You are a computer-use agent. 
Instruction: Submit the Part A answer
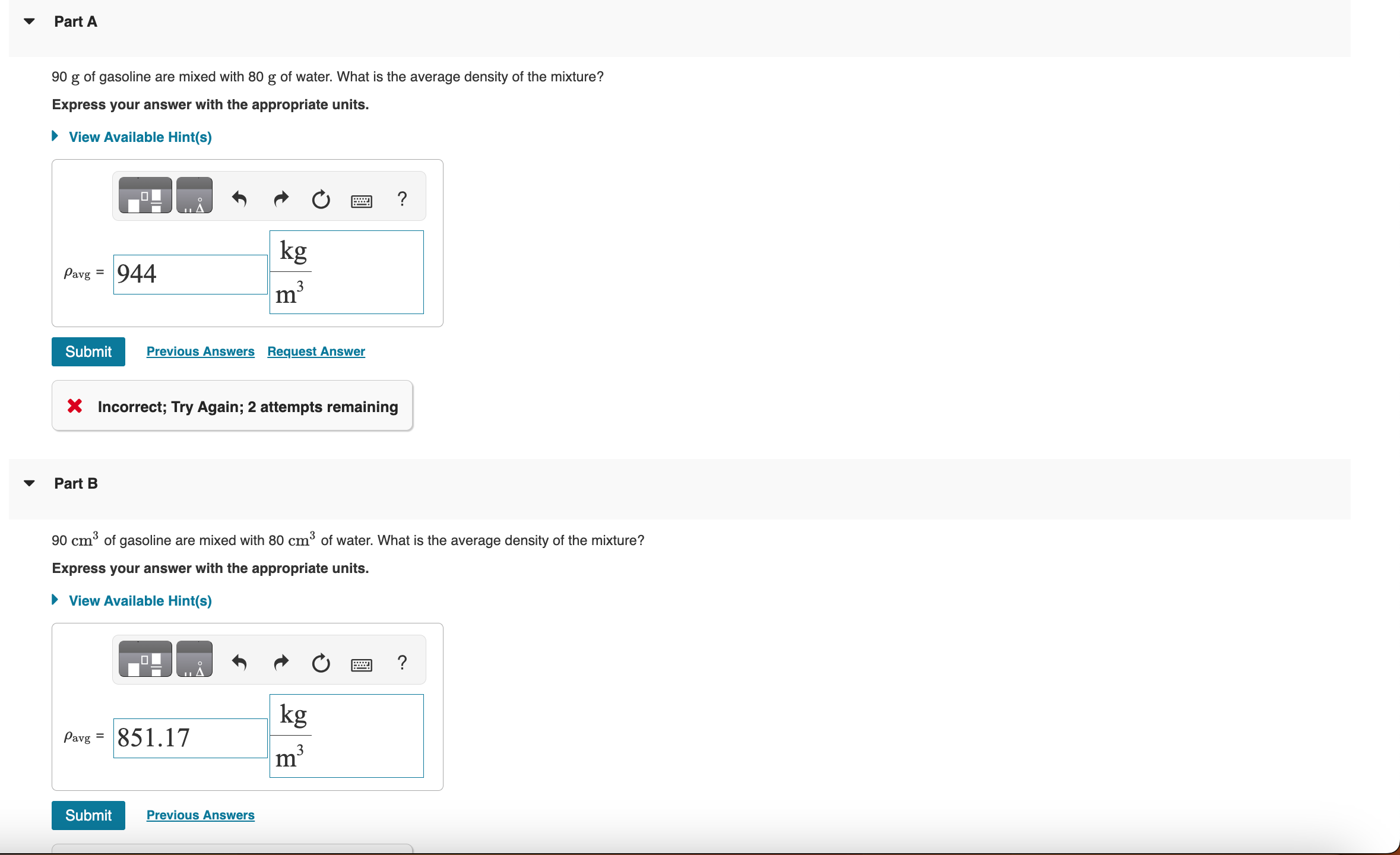point(88,351)
